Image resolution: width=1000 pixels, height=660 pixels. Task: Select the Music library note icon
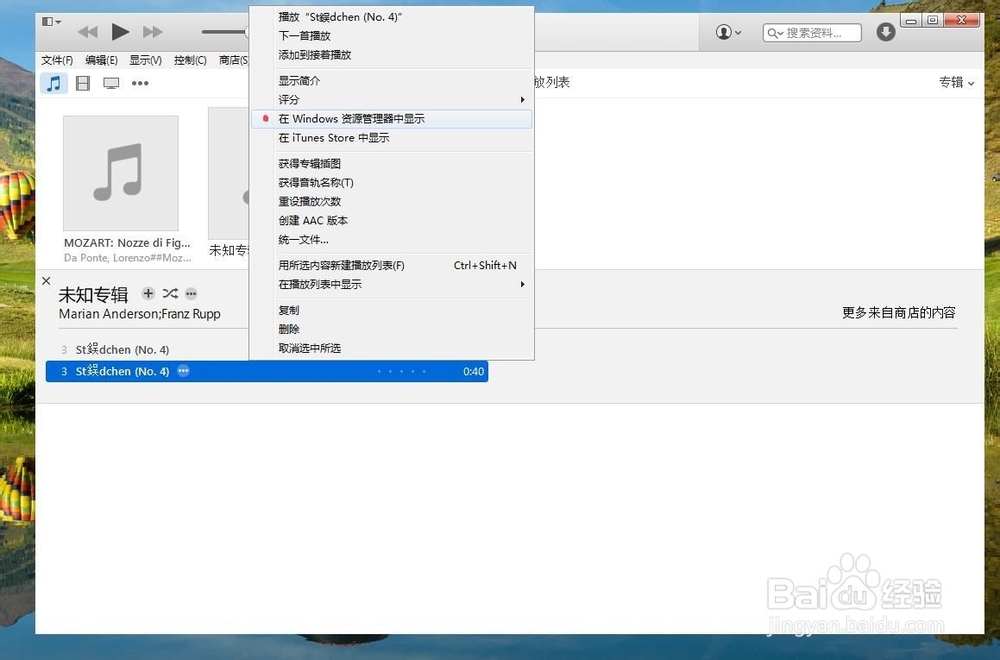pos(53,83)
